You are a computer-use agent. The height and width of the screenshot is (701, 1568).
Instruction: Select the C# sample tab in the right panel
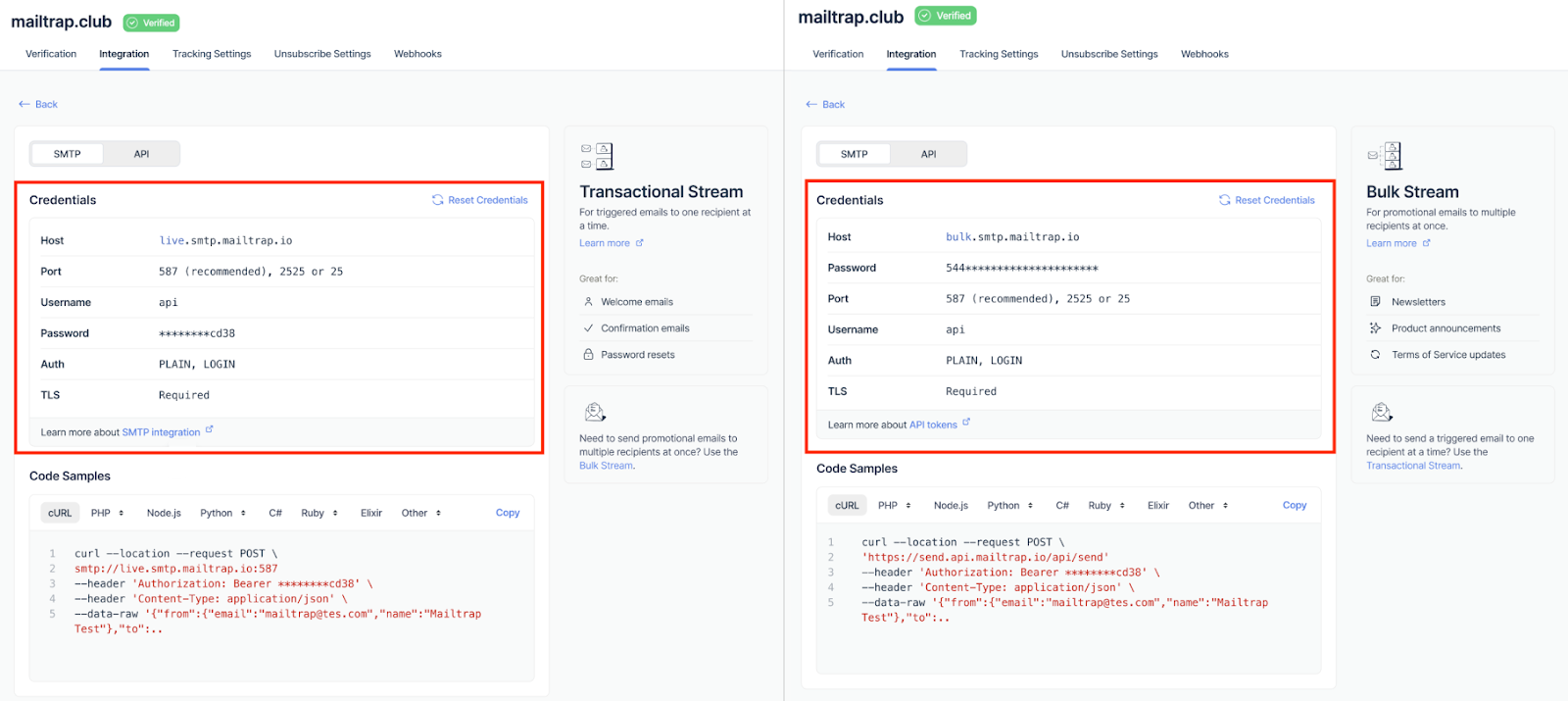[1062, 506]
